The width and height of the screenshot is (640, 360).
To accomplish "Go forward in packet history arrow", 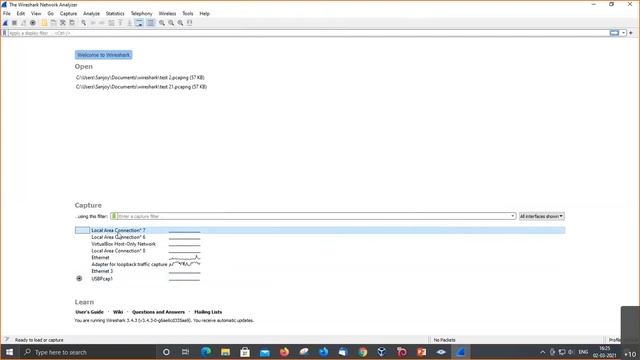I will 102,23.
